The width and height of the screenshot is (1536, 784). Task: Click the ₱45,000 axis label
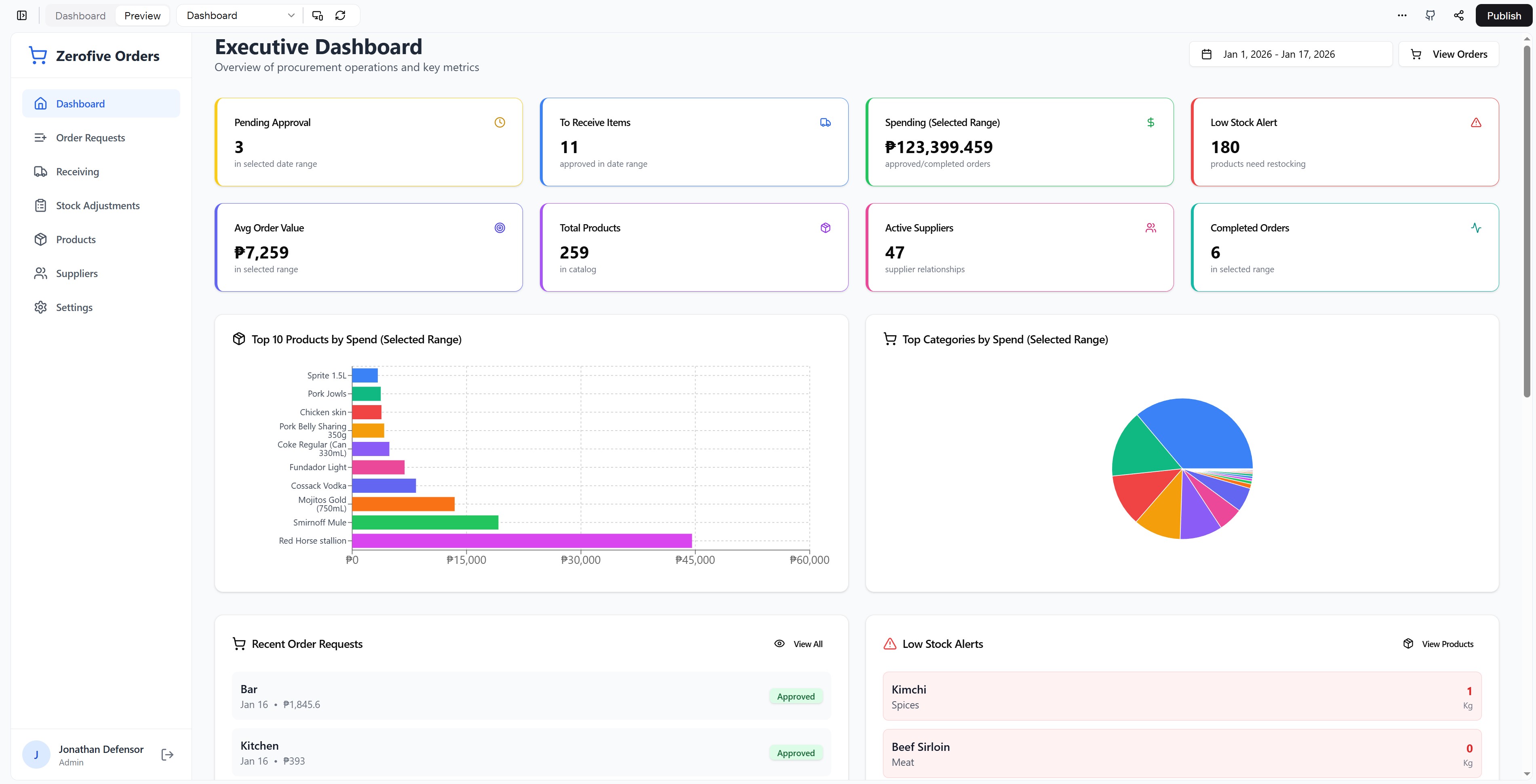695,560
